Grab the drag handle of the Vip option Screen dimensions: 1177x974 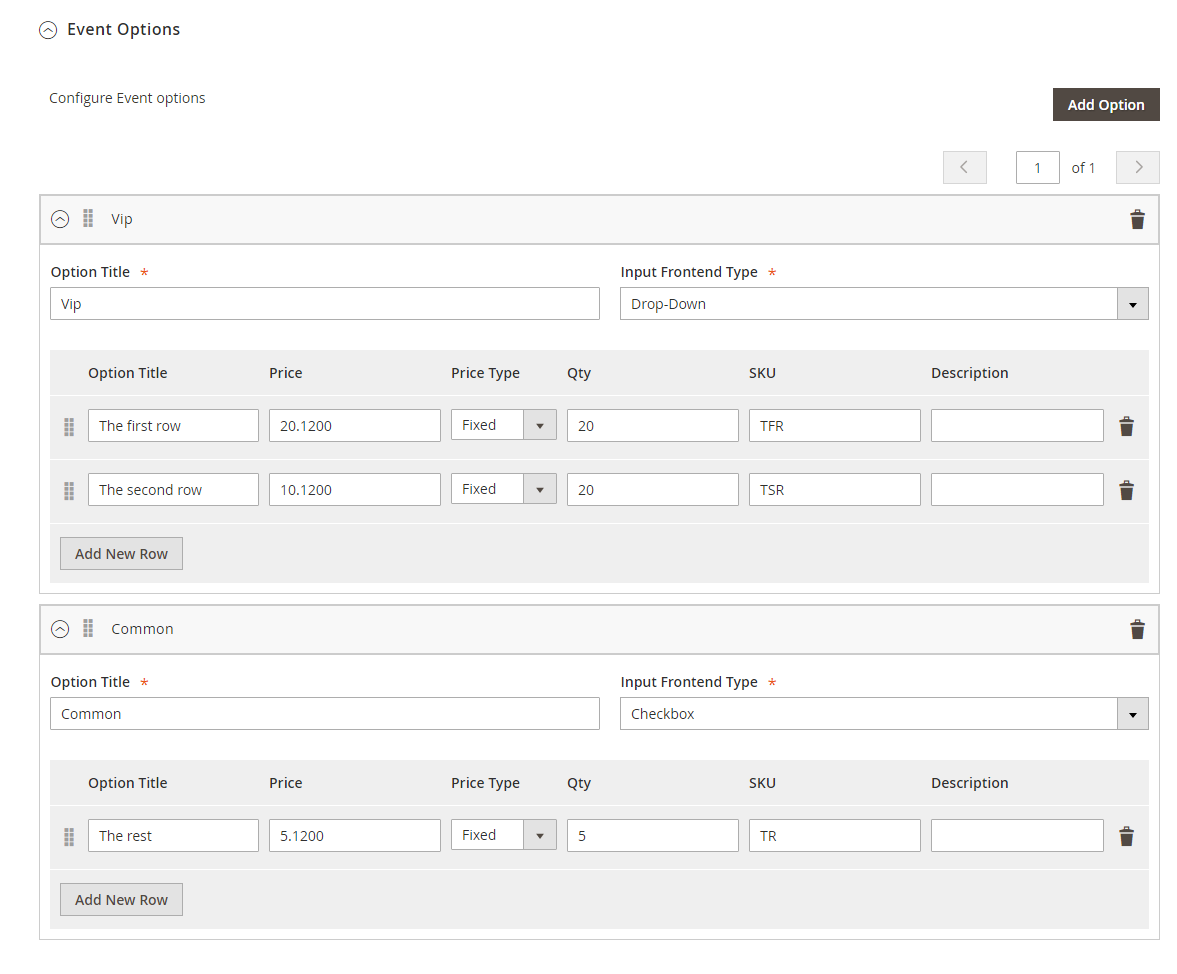88,218
